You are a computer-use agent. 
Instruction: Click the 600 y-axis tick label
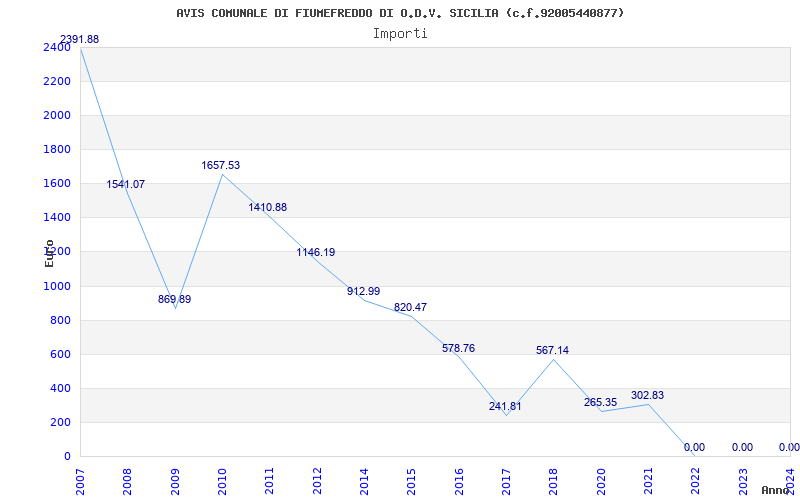tap(61, 355)
